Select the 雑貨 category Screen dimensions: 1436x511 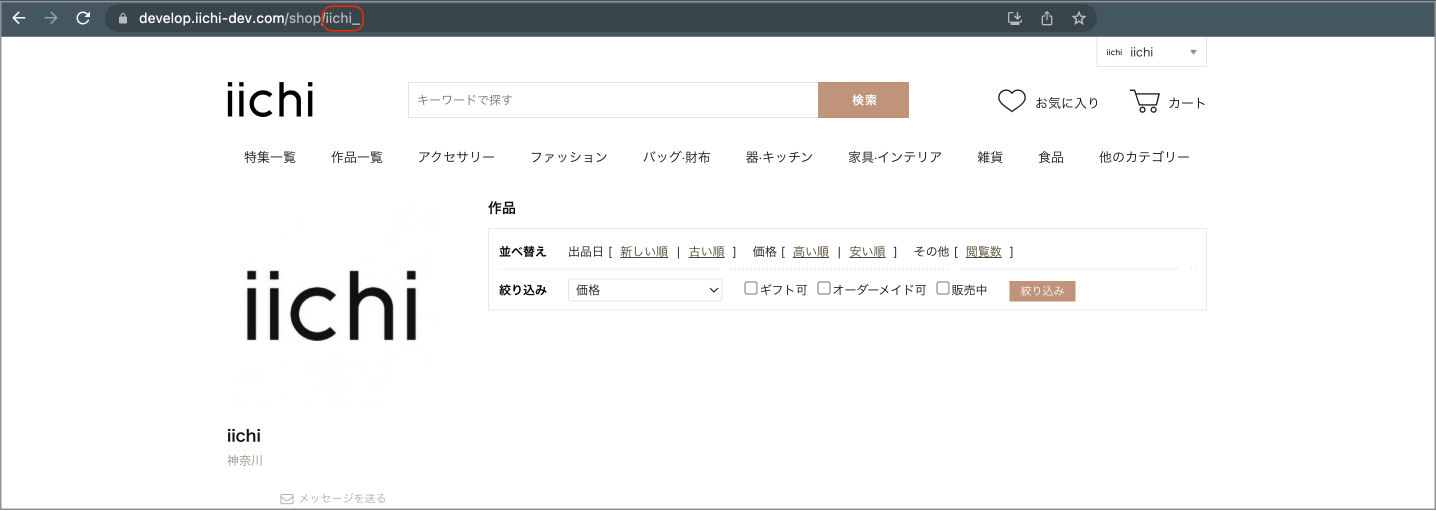[x=990, y=157]
